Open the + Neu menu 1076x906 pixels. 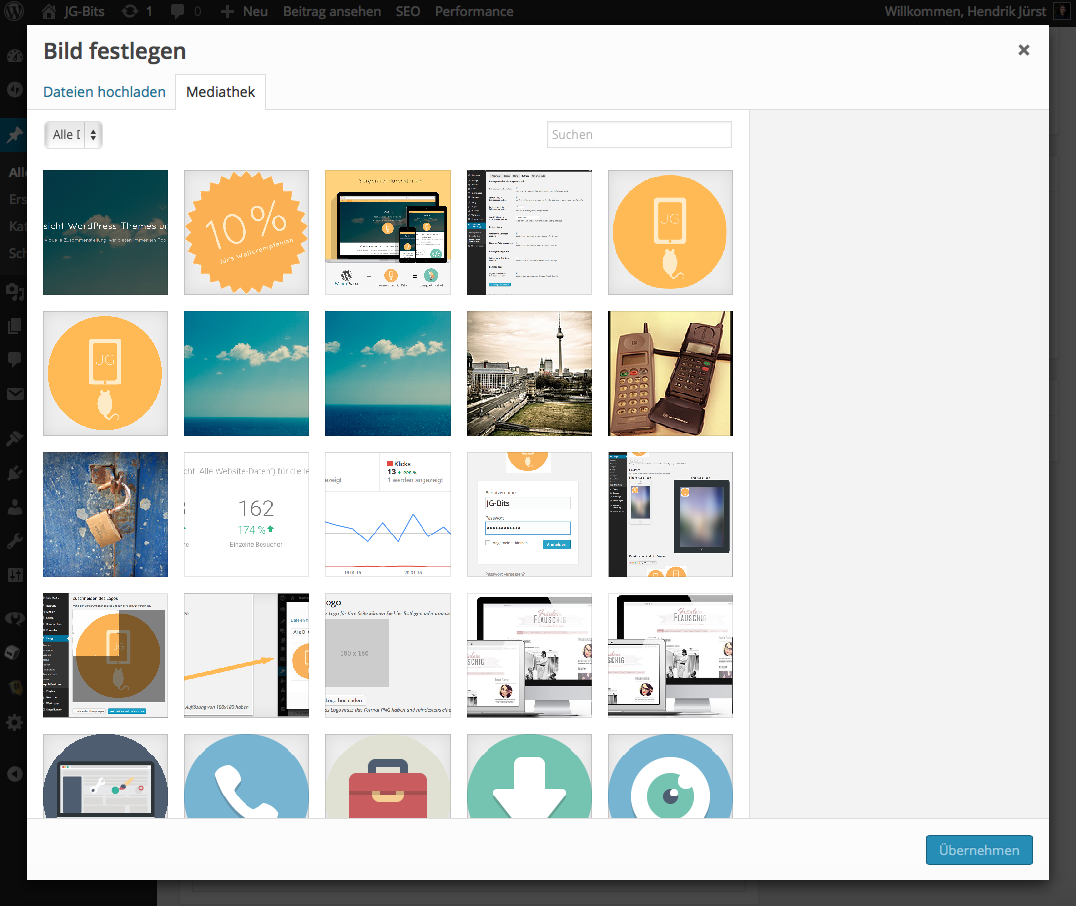[244, 12]
